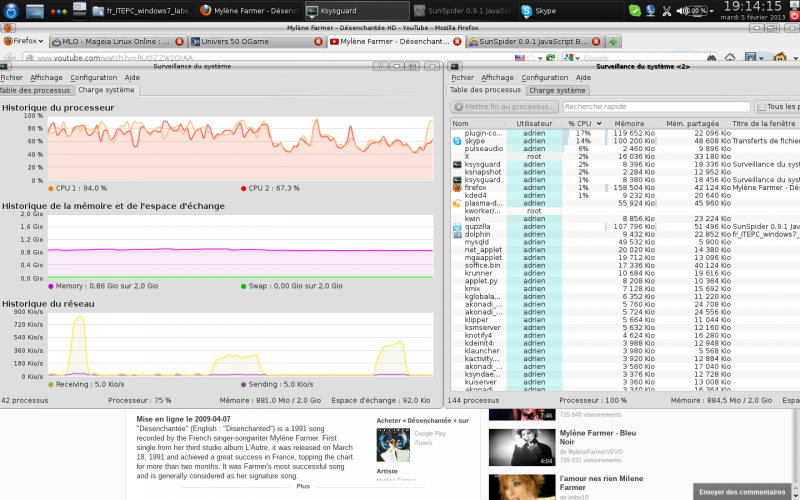Screen dimensions: 800x500
Task: Select the pulseaudio process row
Action: tap(625, 148)
